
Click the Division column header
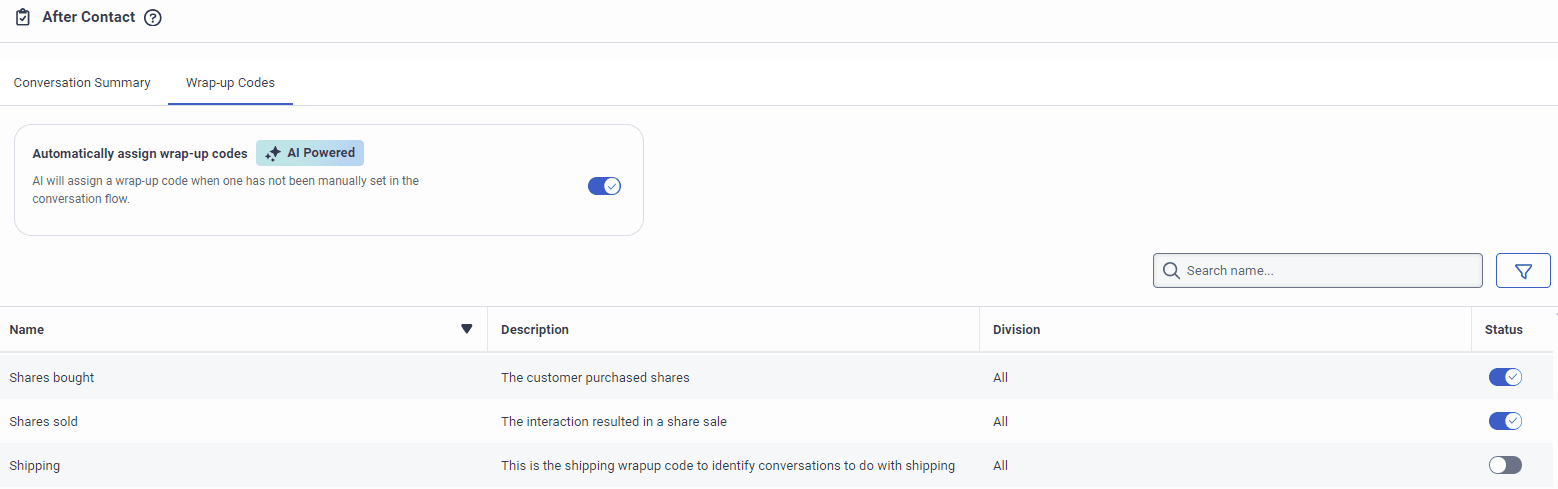[x=1016, y=329]
